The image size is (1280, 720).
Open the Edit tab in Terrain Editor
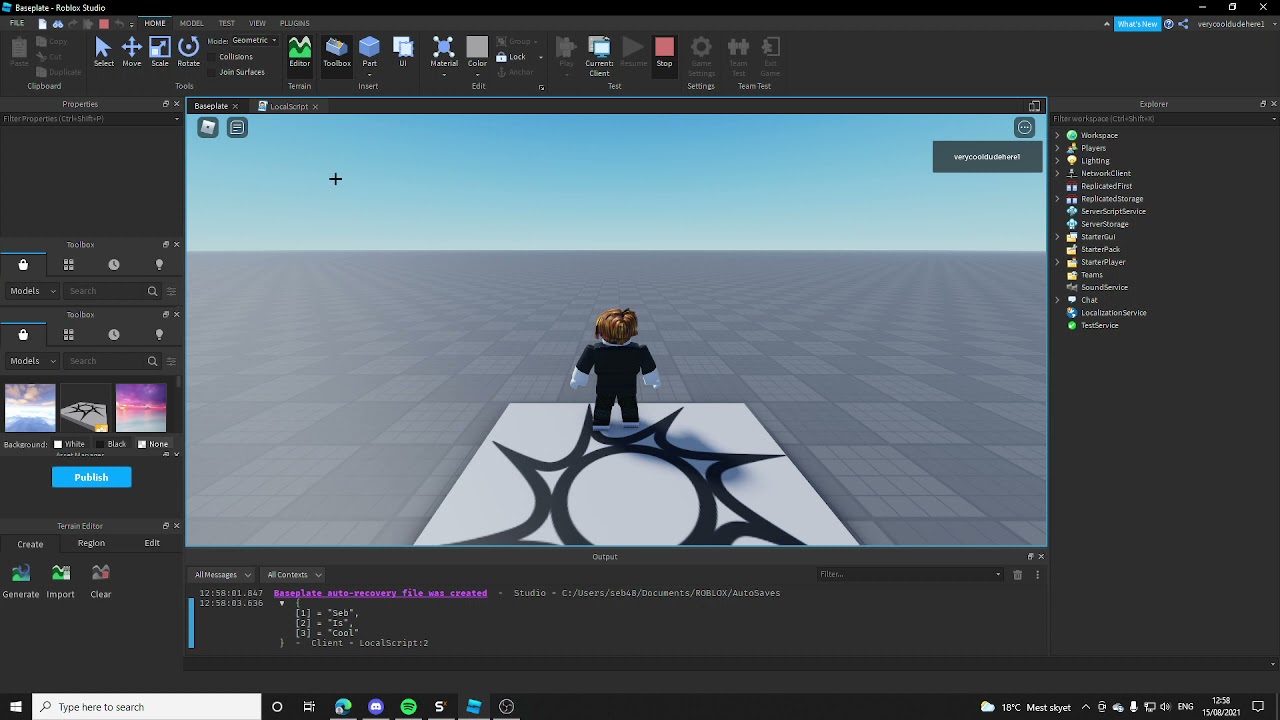(x=152, y=543)
